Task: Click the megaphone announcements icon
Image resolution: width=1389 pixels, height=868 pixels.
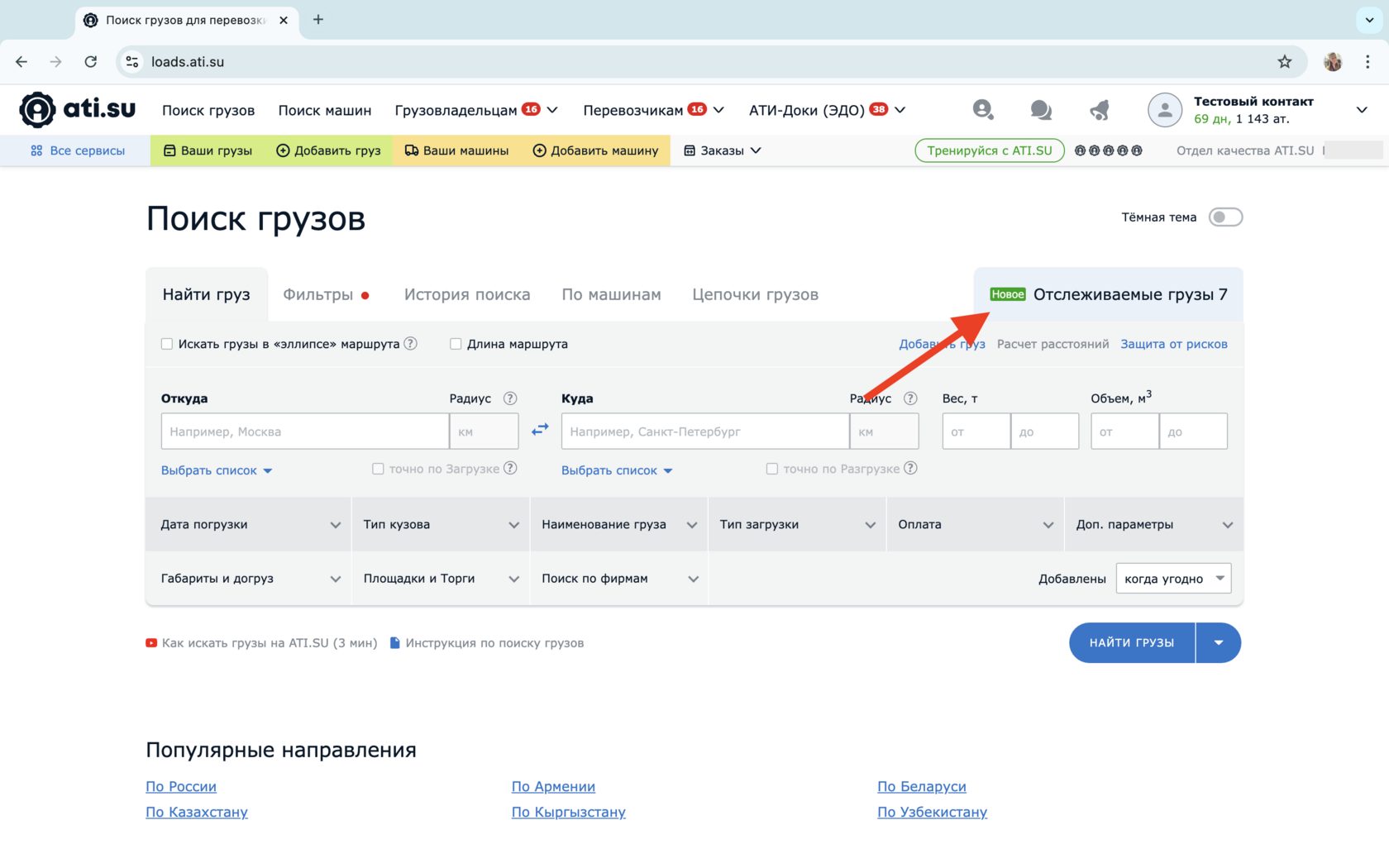Action: [x=1099, y=110]
